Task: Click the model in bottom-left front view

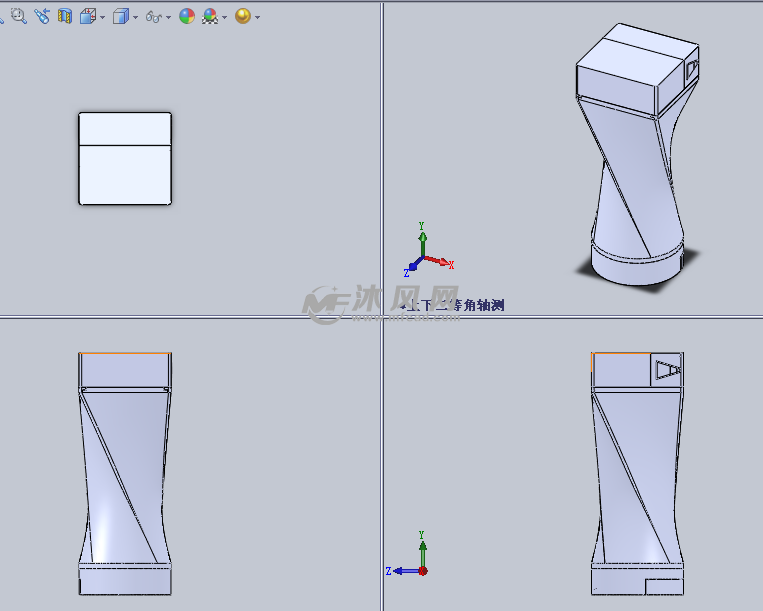Action: (125, 470)
